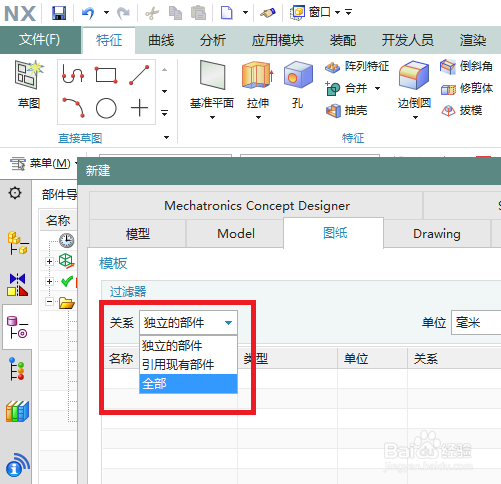
Task: Expand sketch curve gallery more arrow
Action: tap(164, 113)
